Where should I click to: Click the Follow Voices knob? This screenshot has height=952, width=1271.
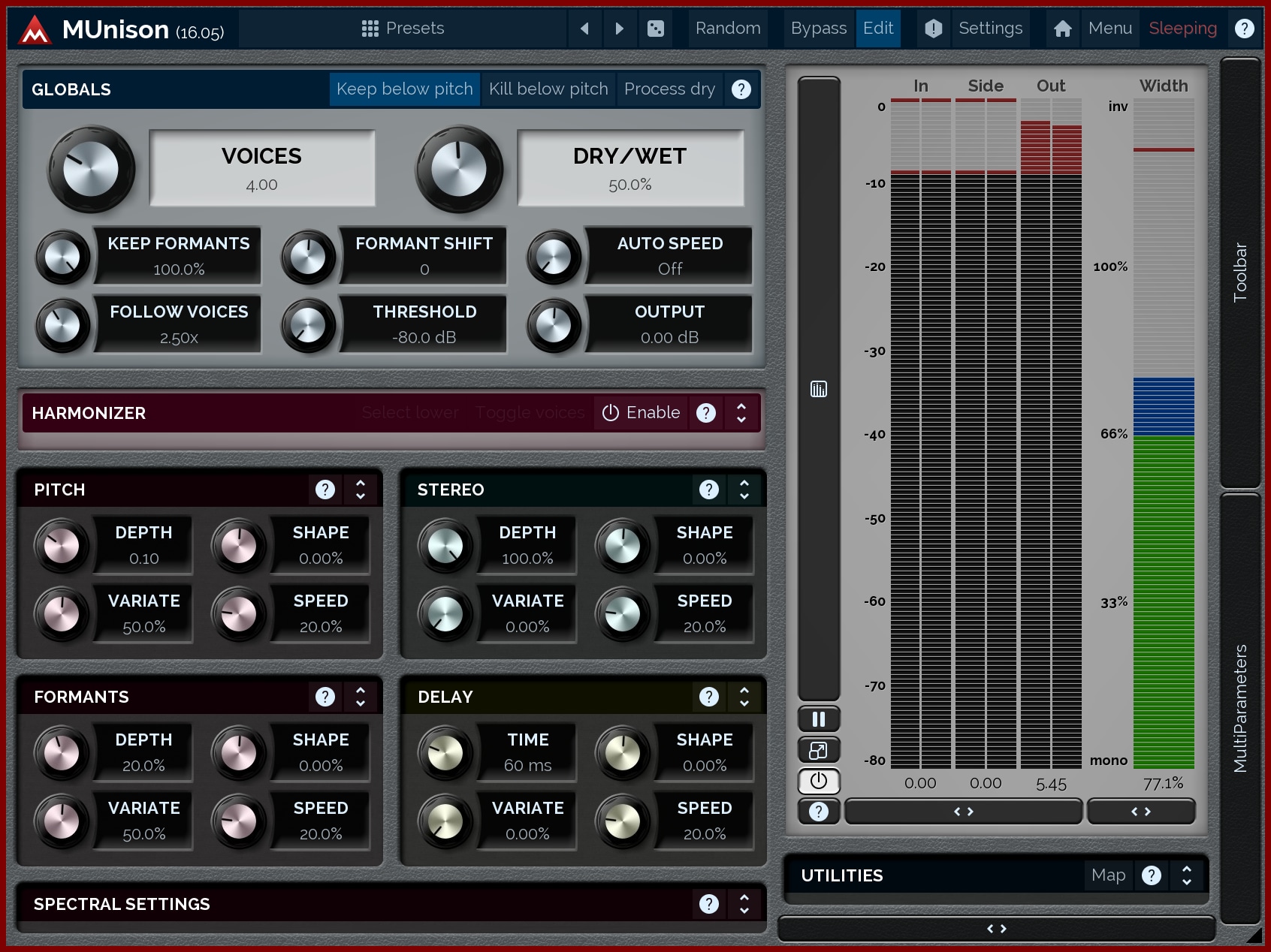pos(62,326)
